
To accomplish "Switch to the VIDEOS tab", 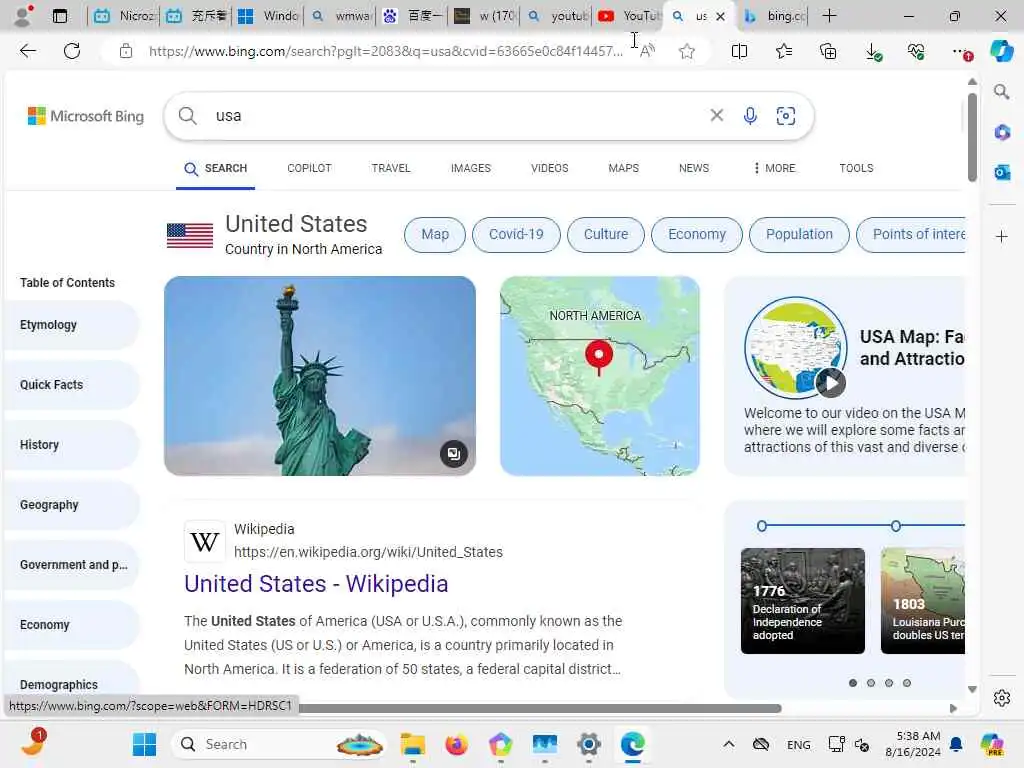I will 550,168.
